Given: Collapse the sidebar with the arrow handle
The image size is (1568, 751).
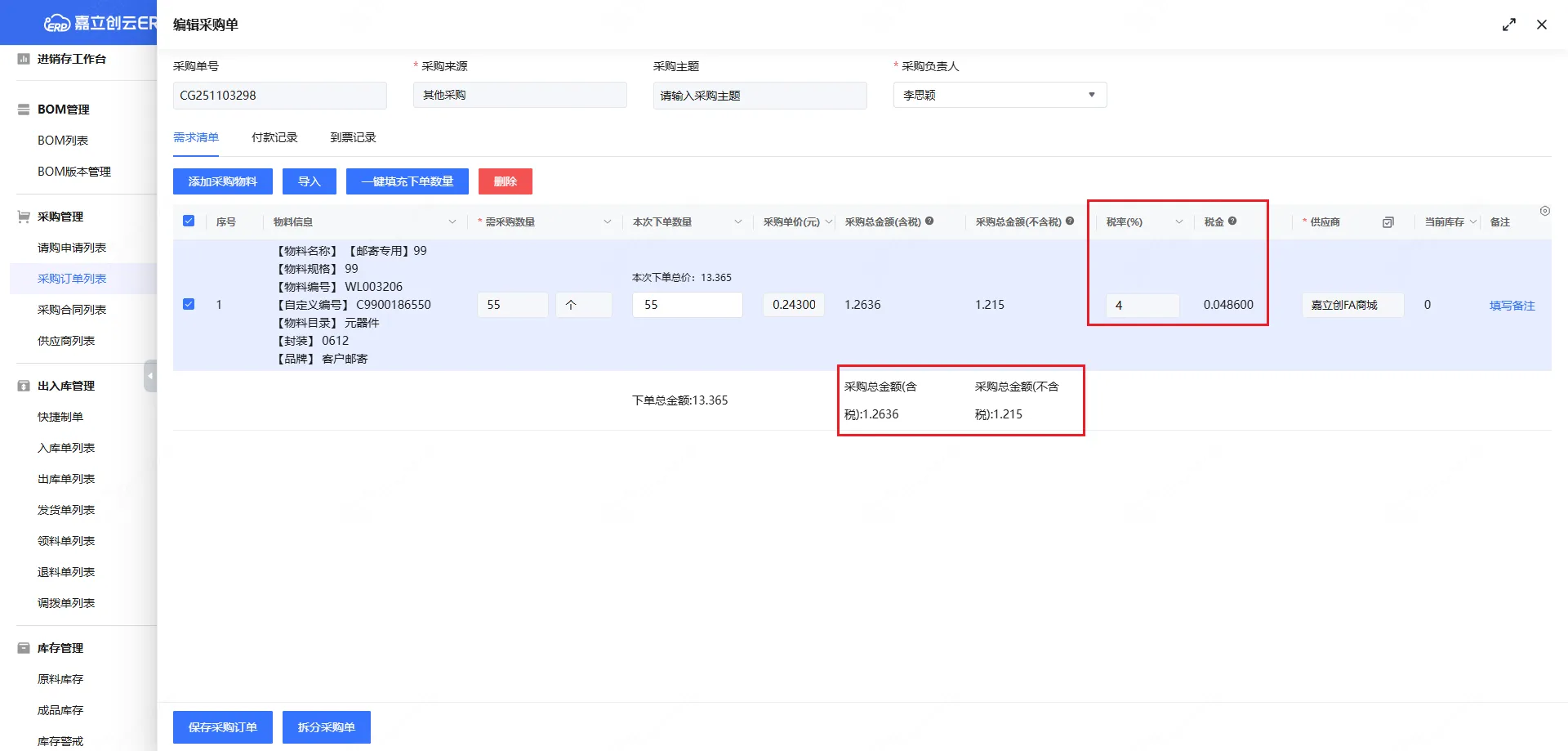Looking at the screenshot, I should tap(150, 376).
